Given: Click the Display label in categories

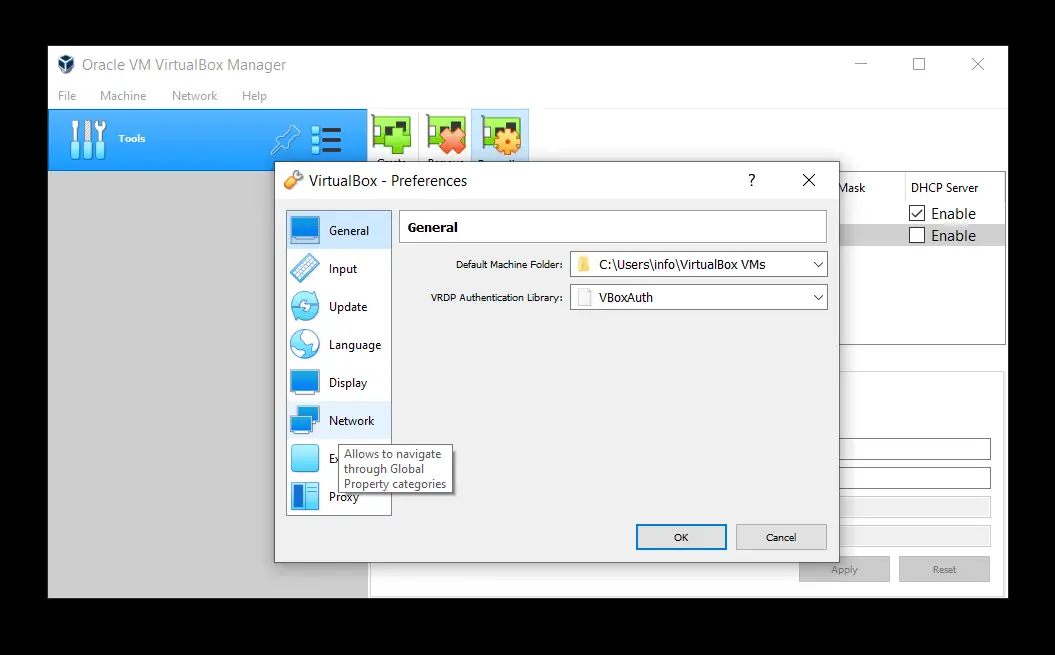Looking at the screenshot, I should tap(348, 382).
